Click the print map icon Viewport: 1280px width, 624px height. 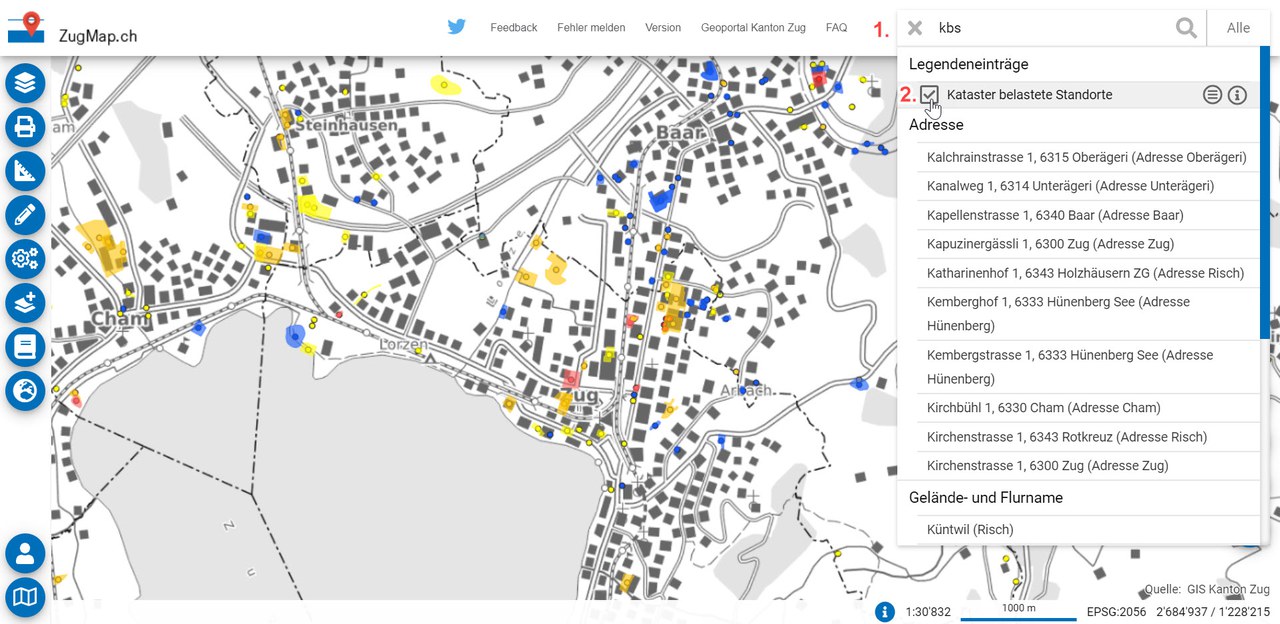click(25, 127)
